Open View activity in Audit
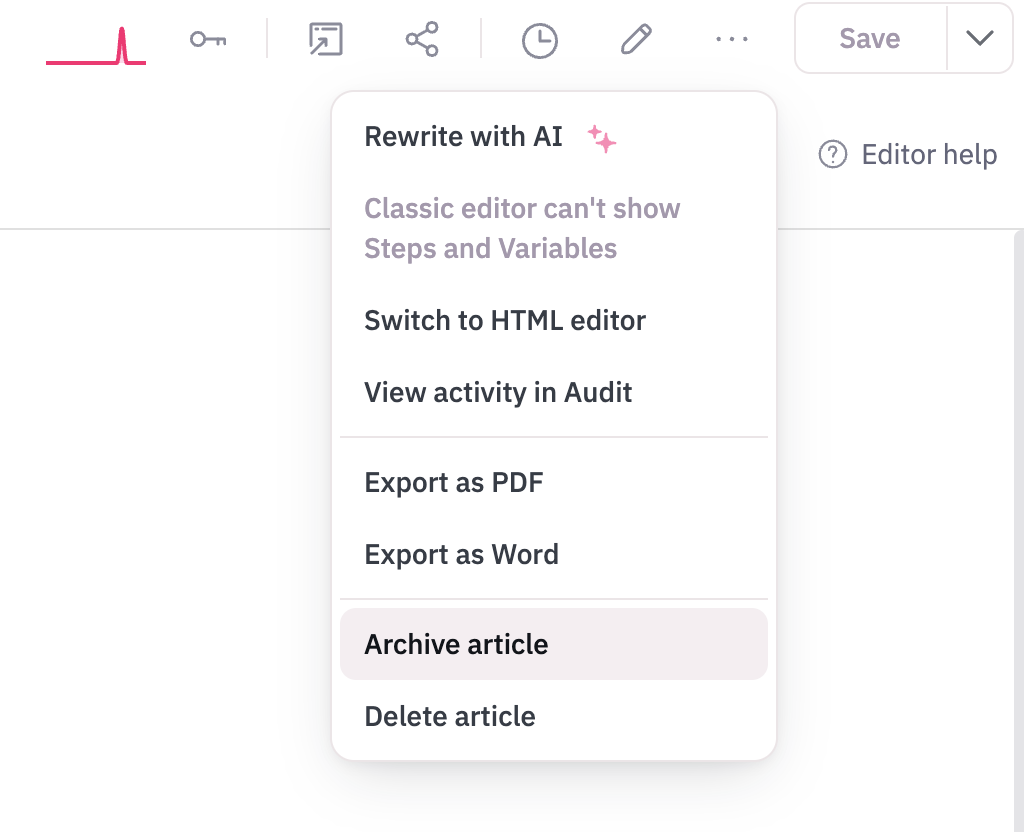The width and height of the screenshot is (1024, 832). point(554,392)
